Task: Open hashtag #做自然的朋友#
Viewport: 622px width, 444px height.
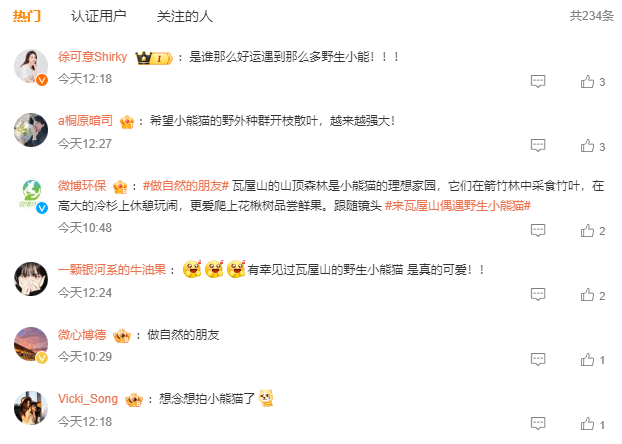Action: 186,186
